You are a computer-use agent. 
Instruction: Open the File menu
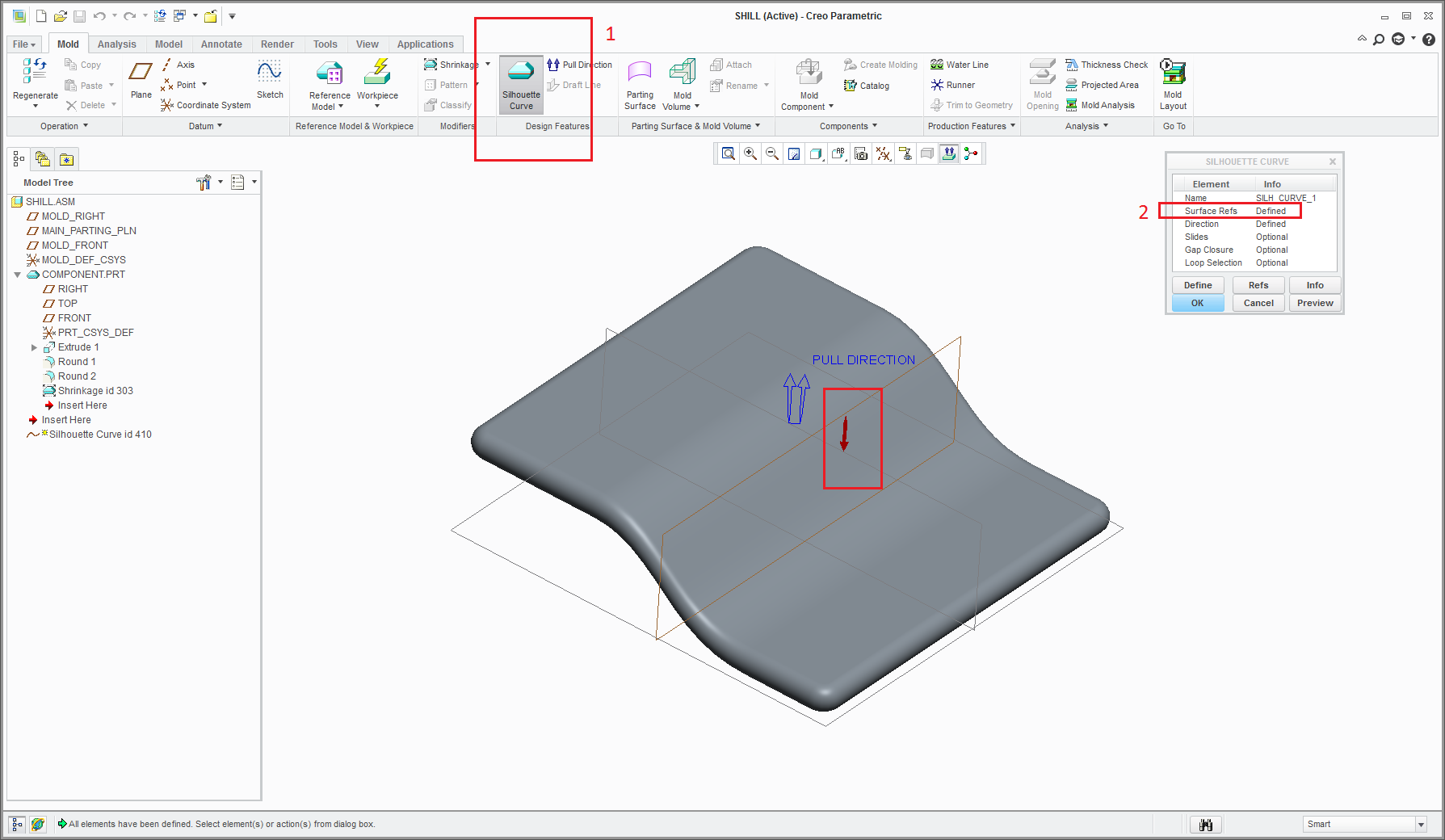[x=23, y=44]
